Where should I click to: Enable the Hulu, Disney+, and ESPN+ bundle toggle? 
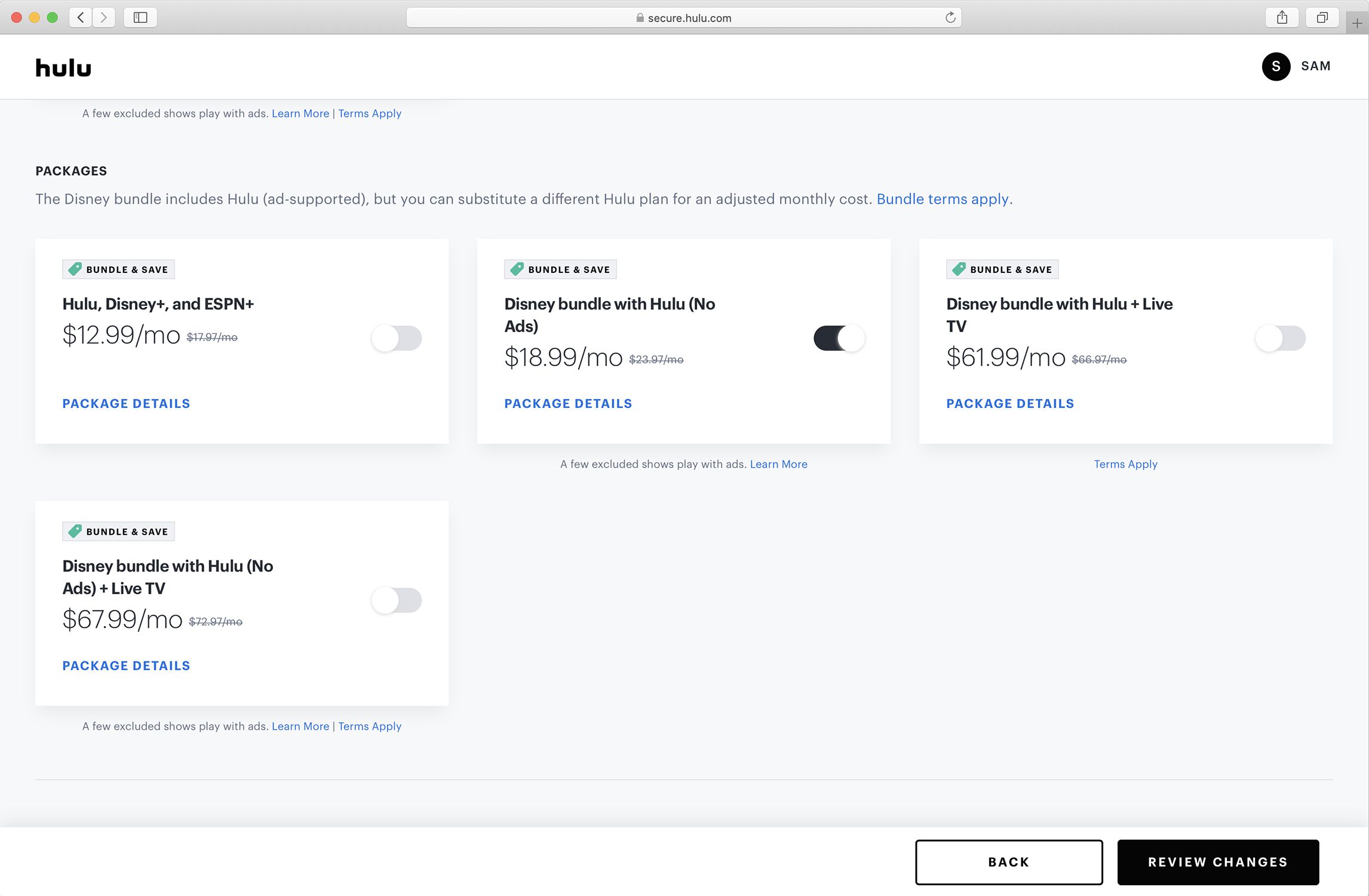397,338
